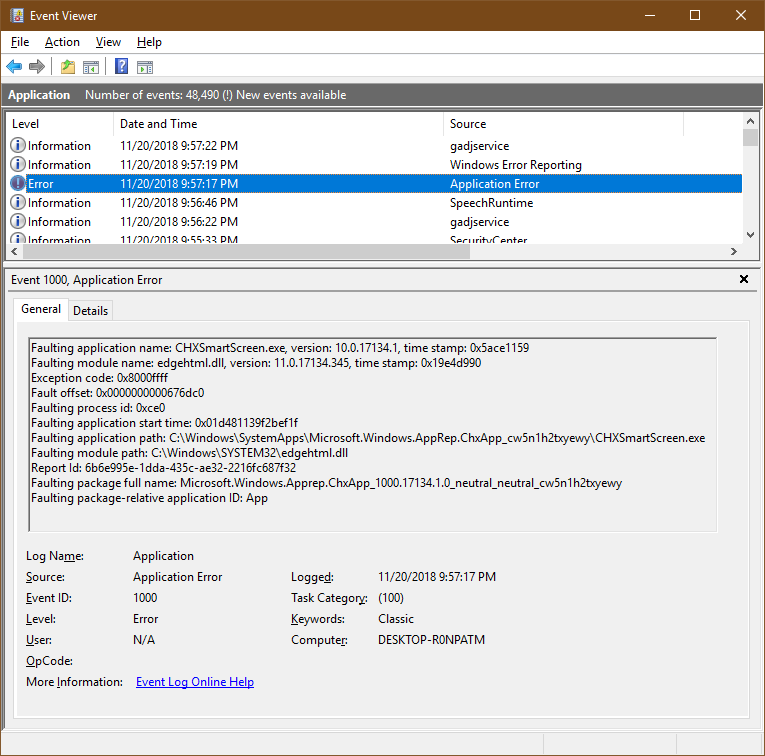
Task: Click the Faulting application name line
Action: [x=280, y=348]
